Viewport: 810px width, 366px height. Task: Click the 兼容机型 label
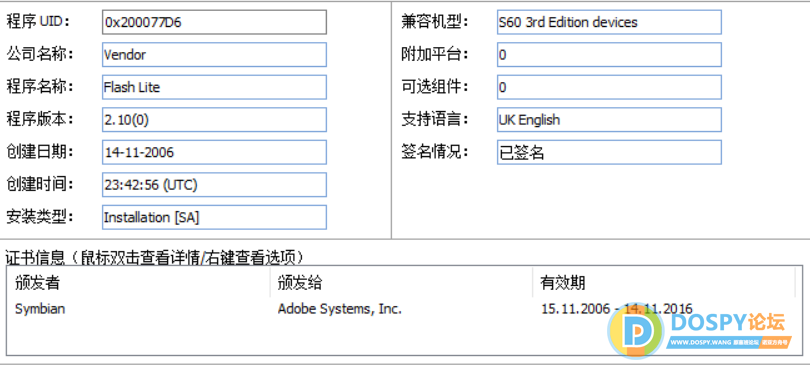[434, 22]
